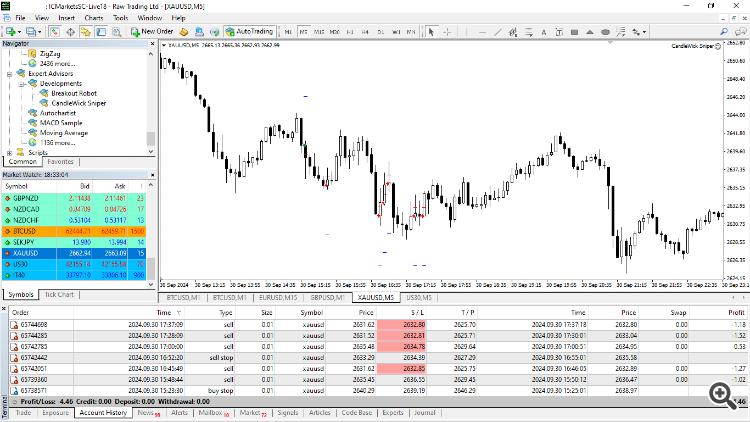
Task: Open the chat bubbles icon
Action: [x=740, y=32]
